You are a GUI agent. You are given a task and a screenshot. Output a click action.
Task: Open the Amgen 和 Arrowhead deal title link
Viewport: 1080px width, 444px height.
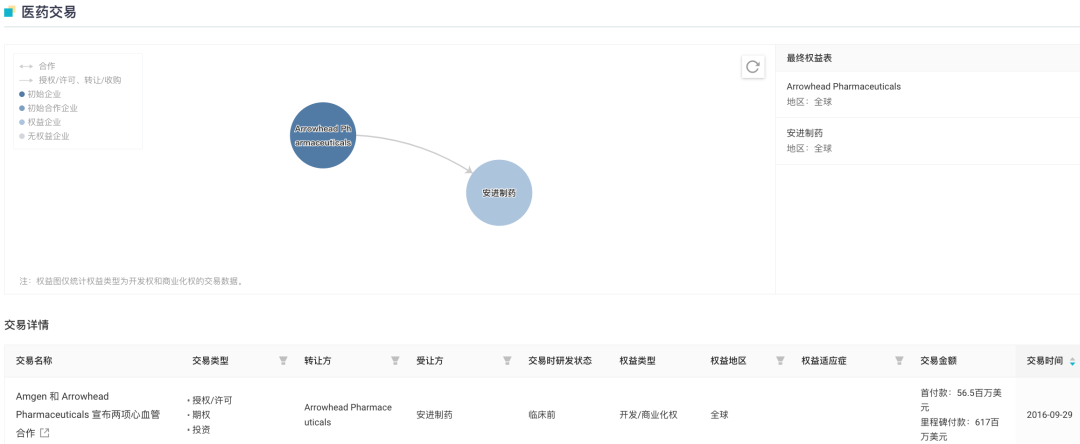pos(87,414)
